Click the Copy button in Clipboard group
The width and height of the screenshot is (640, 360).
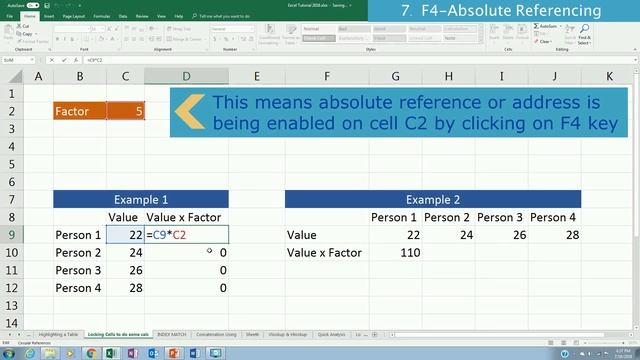pos(25,34)
